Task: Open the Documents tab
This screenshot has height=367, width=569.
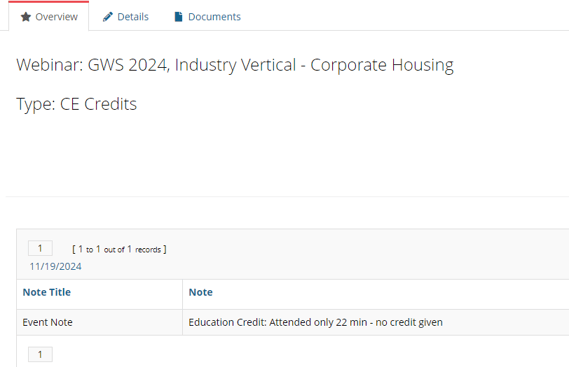Action: pos(208,17)
